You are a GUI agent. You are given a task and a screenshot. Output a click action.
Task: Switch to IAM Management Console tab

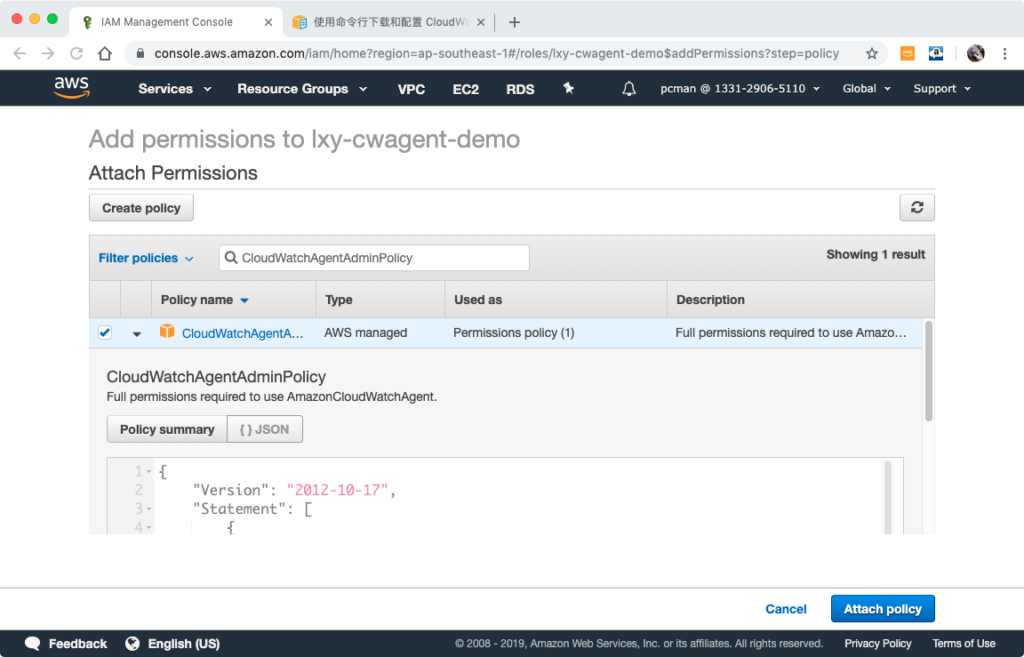click(x=176, y=22)
